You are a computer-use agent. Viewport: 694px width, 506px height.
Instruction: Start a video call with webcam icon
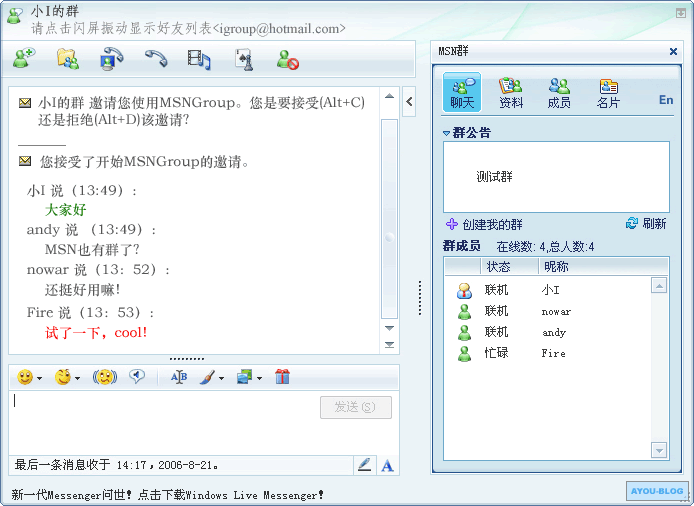(x=112, y=59)
